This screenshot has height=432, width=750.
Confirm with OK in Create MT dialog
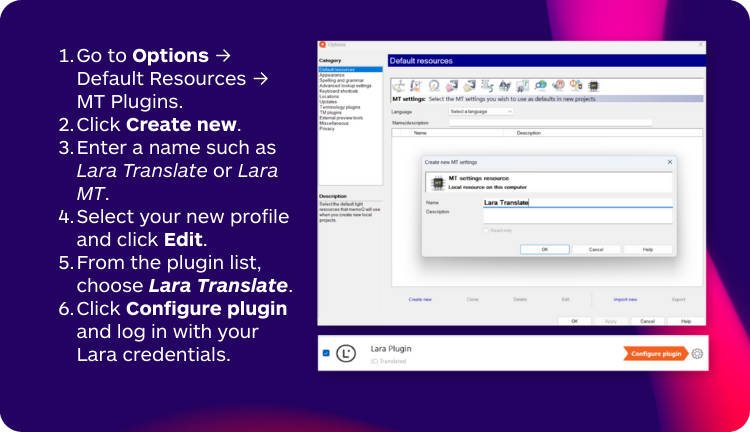click(x=545, y=249)
